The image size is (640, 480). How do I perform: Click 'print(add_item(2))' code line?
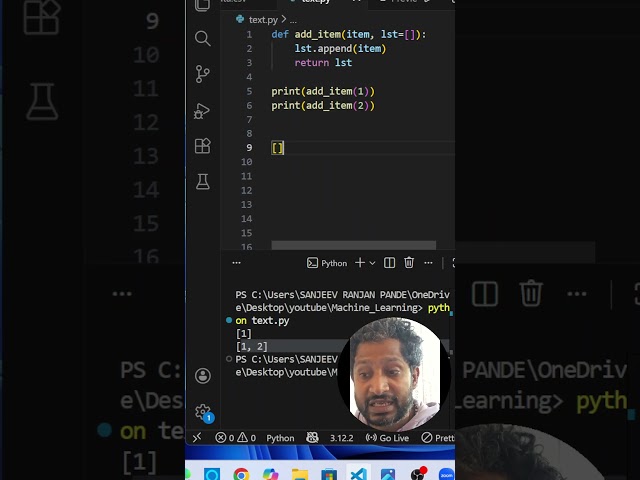pyautogui.click(x=323, y=106)
